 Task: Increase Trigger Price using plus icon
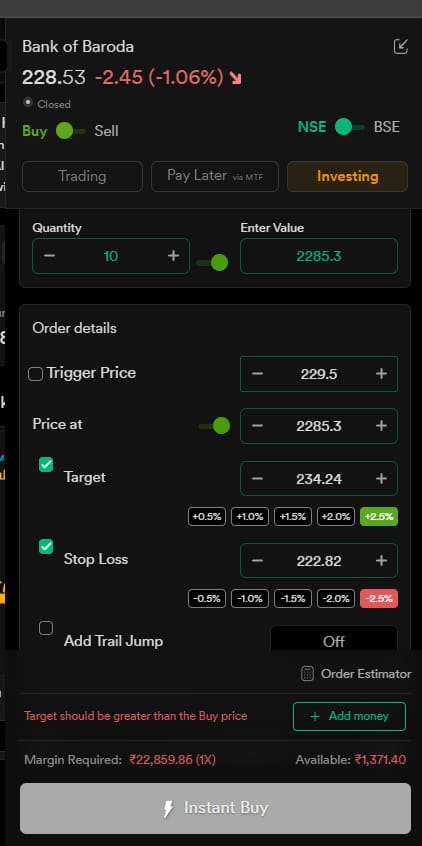click(381, 373)
